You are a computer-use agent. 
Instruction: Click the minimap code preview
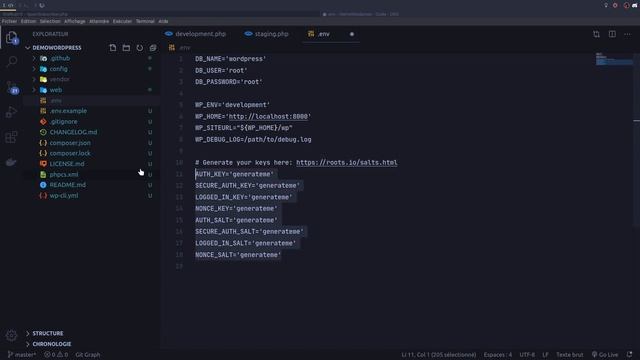tap(614, 59)
